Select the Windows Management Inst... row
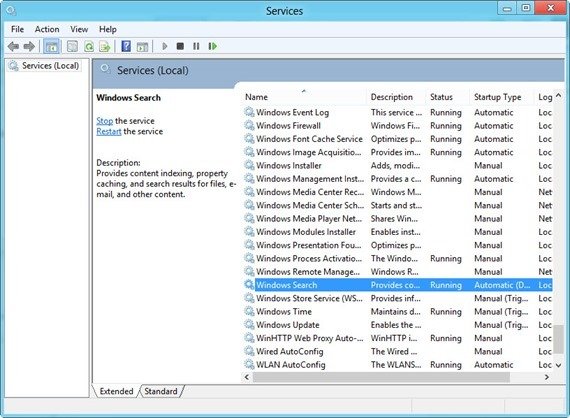This screenshot has height=418, width=570. tap(398, 178)
